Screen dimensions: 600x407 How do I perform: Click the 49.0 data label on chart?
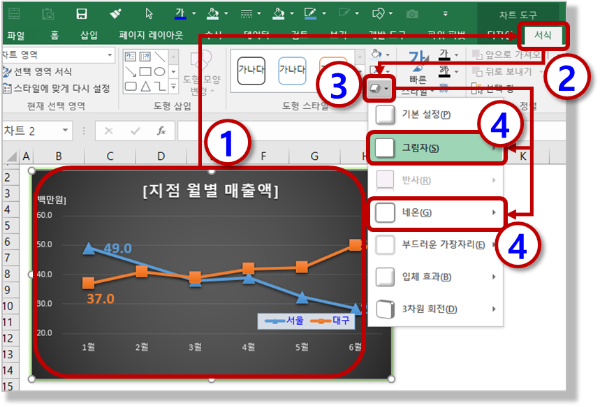pos(117,249)
